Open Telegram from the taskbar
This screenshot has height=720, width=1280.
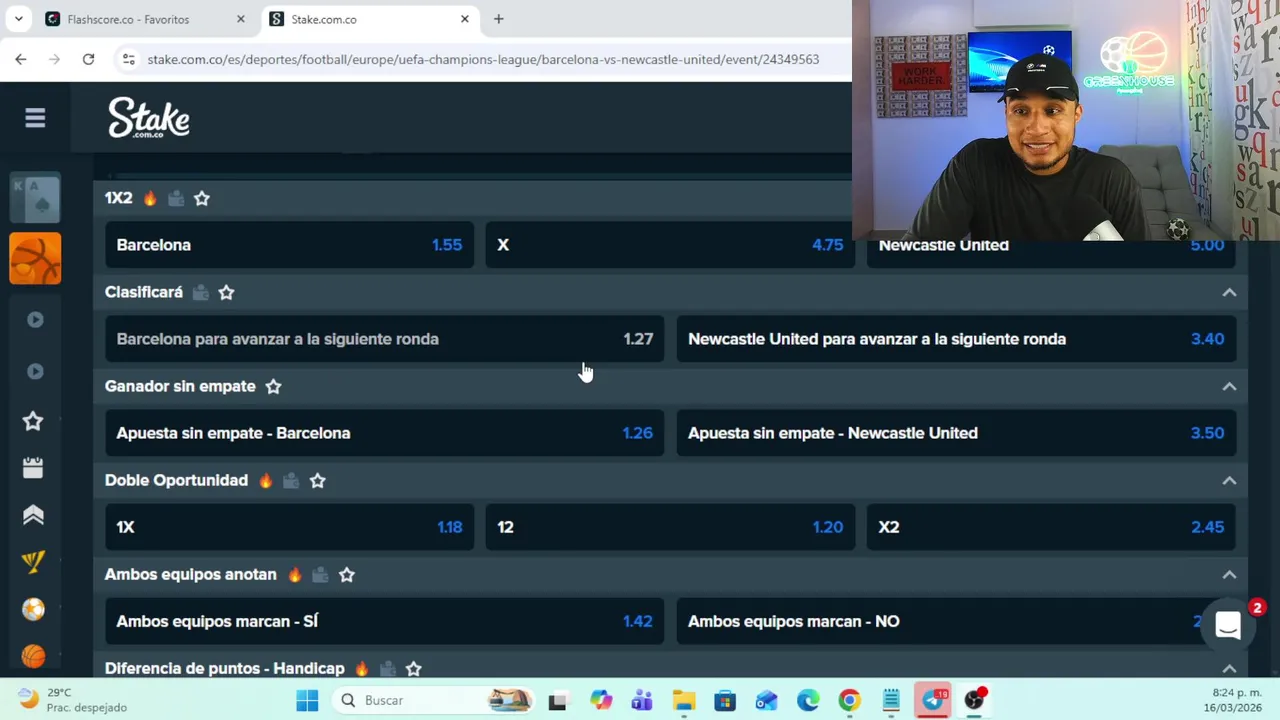(933, 700)
